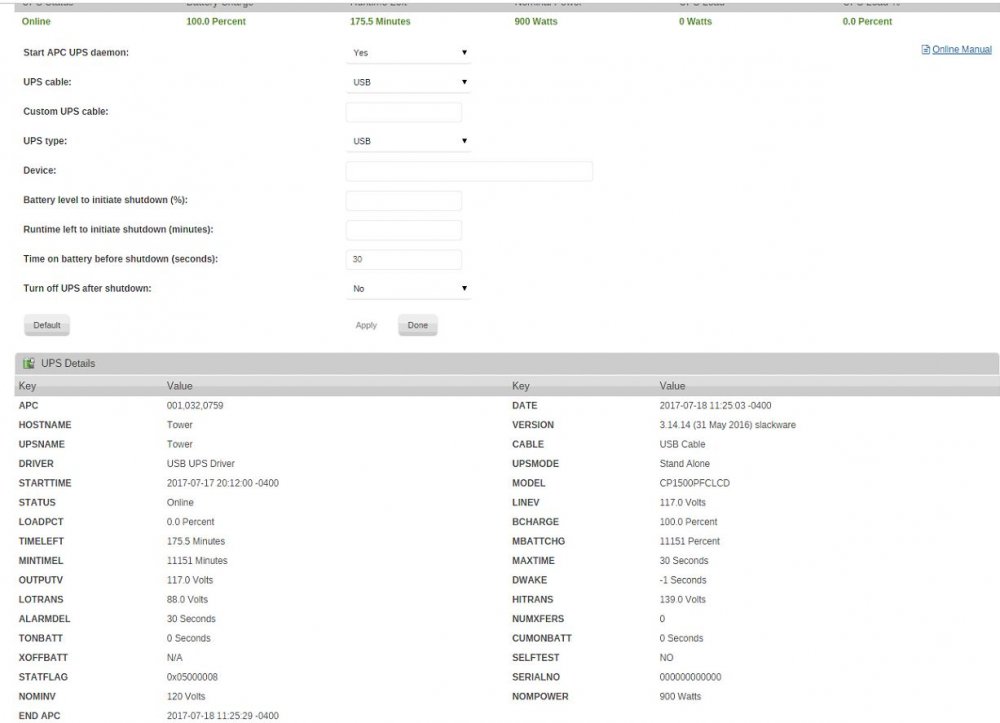This screenshot has width=1000, height=723.
Task: Click the green 900 Watts nominal power value
Action: coord(536,22)
